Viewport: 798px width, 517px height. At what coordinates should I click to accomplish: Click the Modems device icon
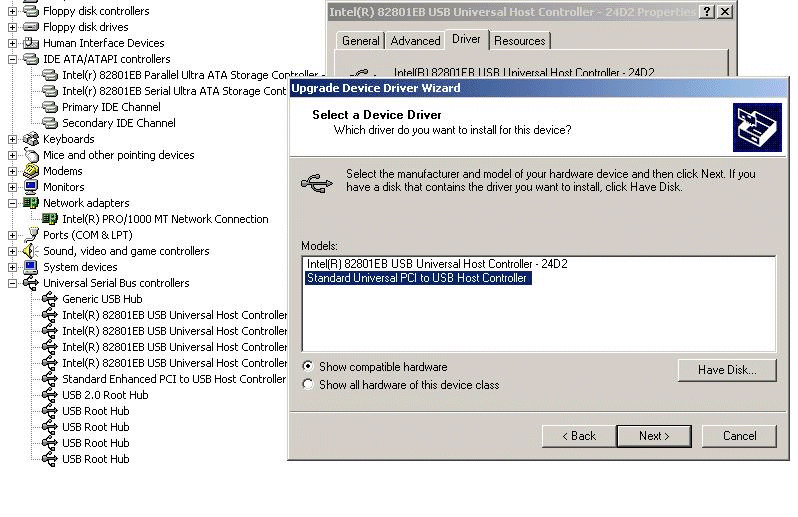[30, 171]
